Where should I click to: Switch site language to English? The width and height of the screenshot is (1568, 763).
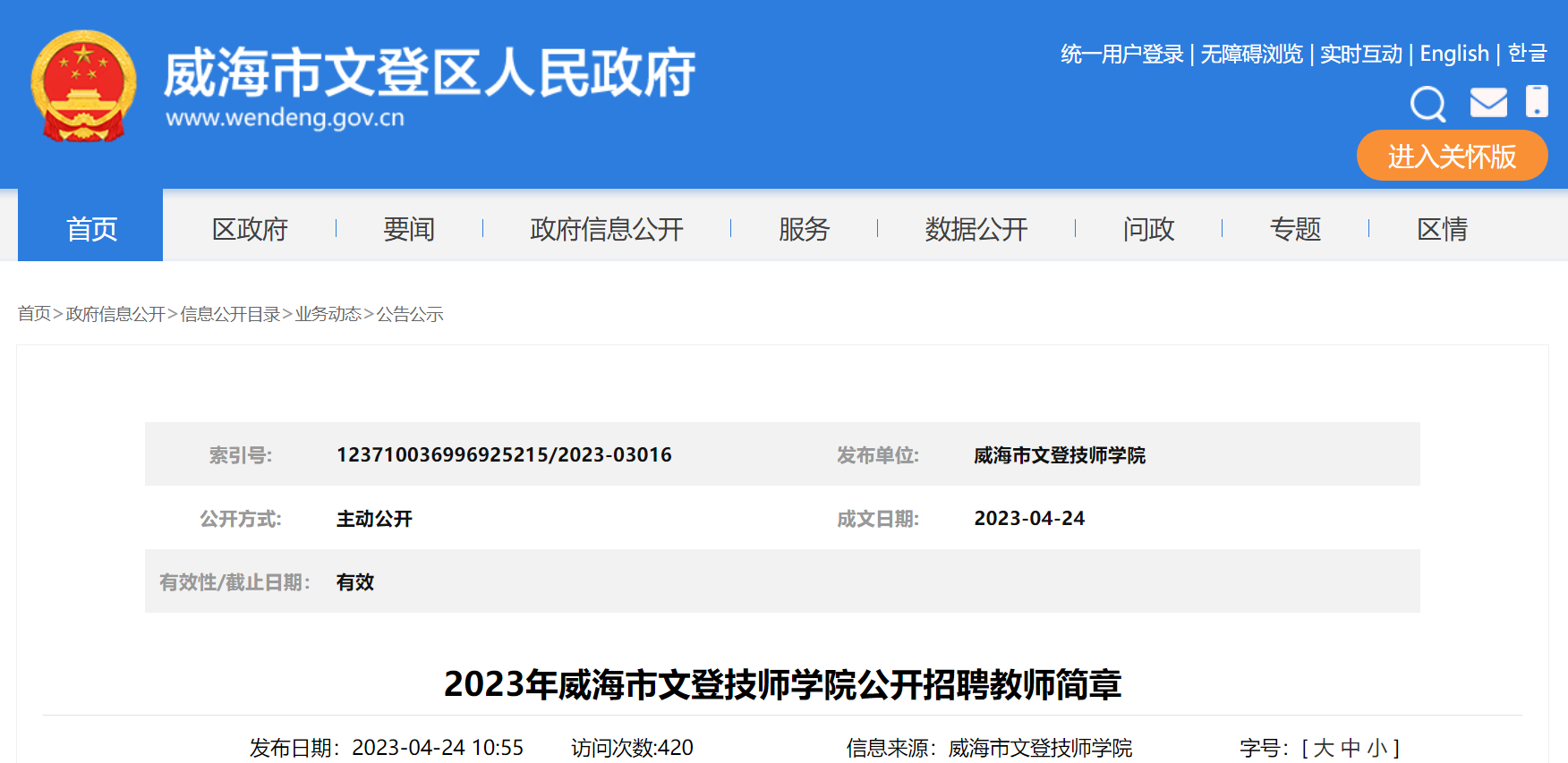(x=1454, y=55)
